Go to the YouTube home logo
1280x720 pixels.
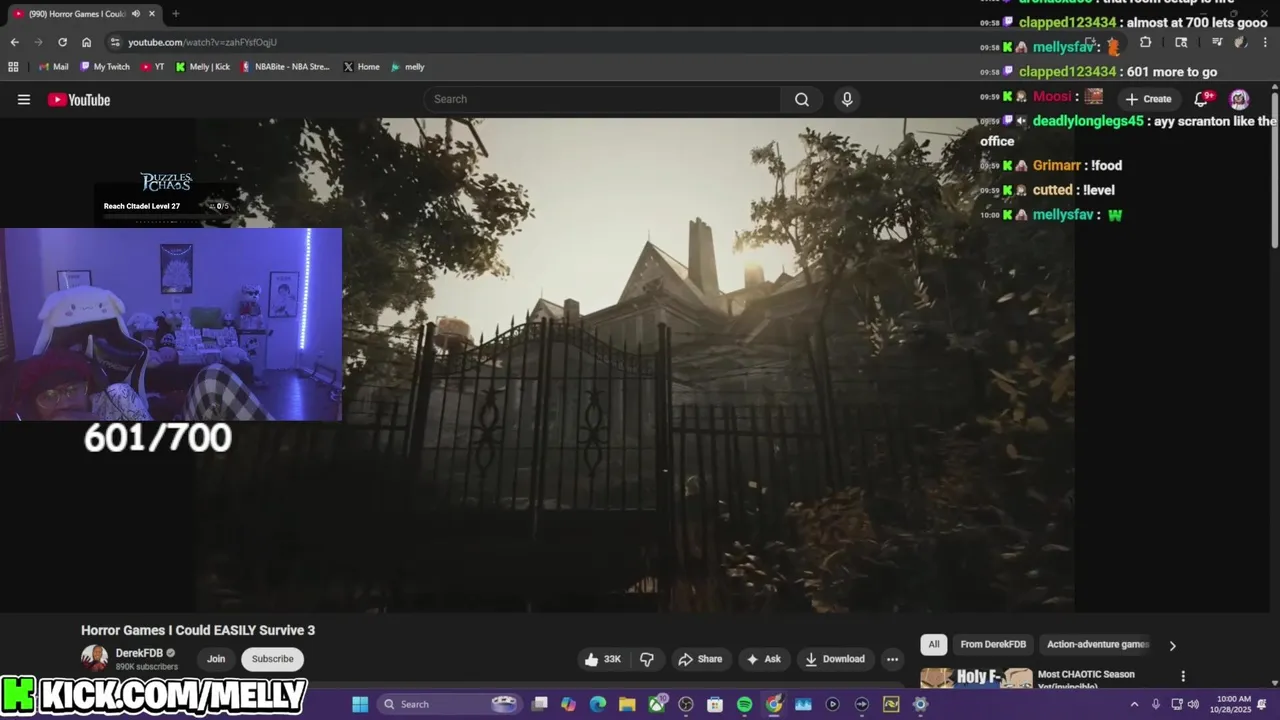pos(78,99)
